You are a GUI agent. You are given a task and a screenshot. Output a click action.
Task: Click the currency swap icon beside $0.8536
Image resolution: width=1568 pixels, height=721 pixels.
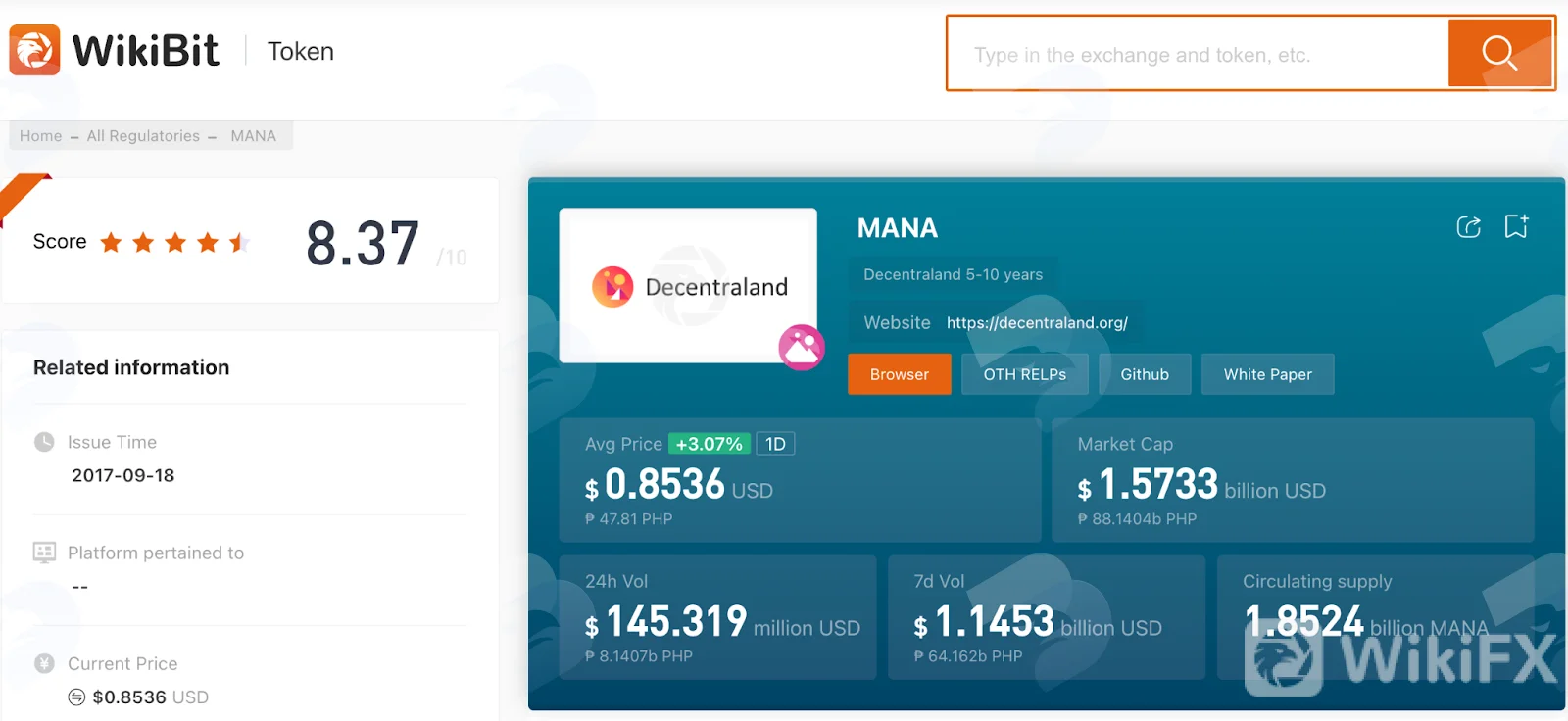pyautogui.click(x=76, y=697)
